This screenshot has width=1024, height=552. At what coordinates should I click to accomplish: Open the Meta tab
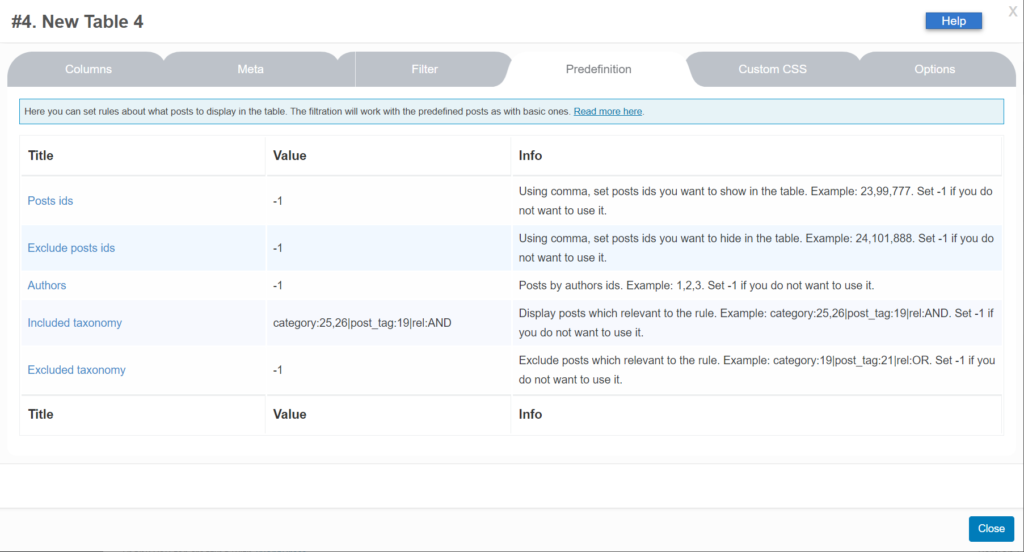(x=251, y=70)
